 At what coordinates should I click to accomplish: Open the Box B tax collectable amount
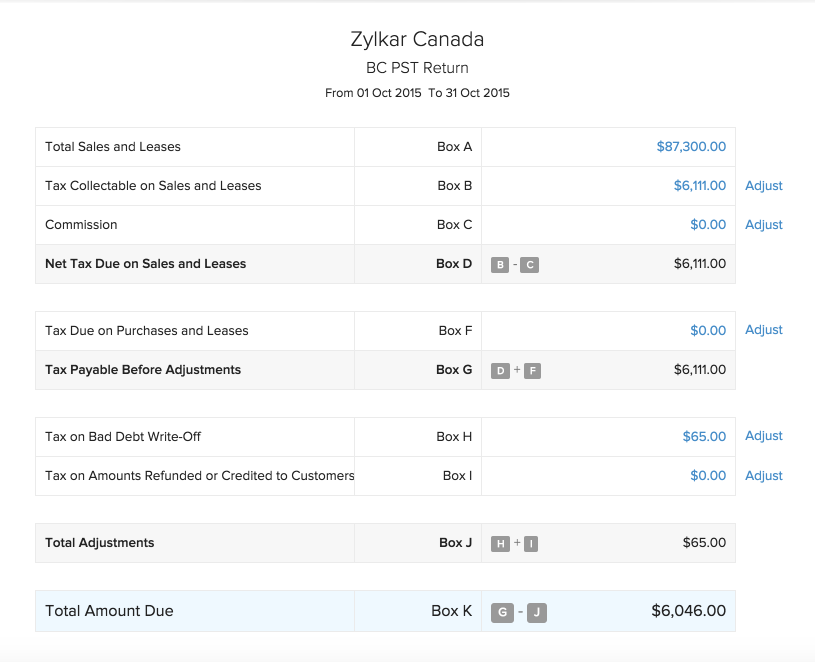699,186
